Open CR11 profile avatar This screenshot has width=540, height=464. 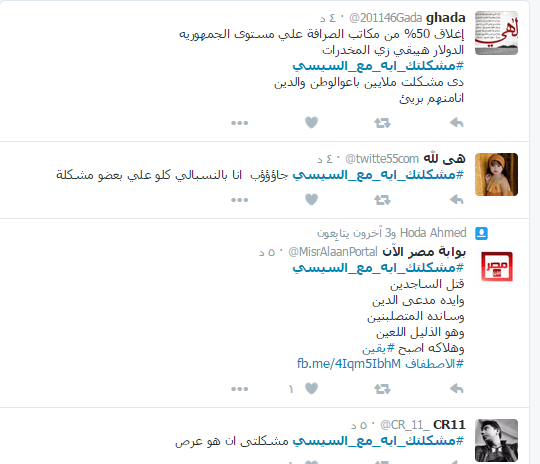coord(496,440)
